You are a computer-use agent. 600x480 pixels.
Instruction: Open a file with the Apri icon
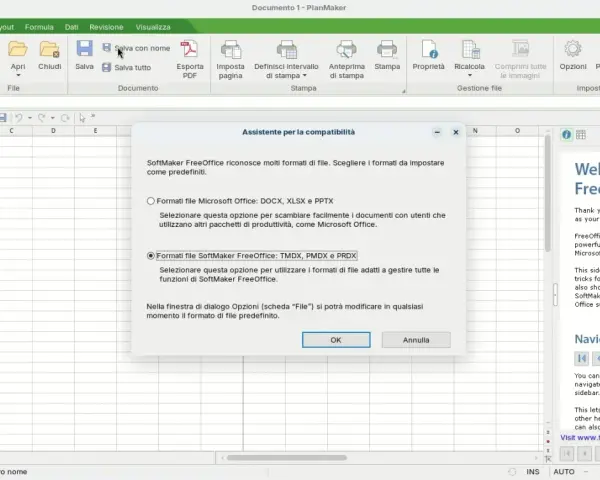(x=18, y=50)
